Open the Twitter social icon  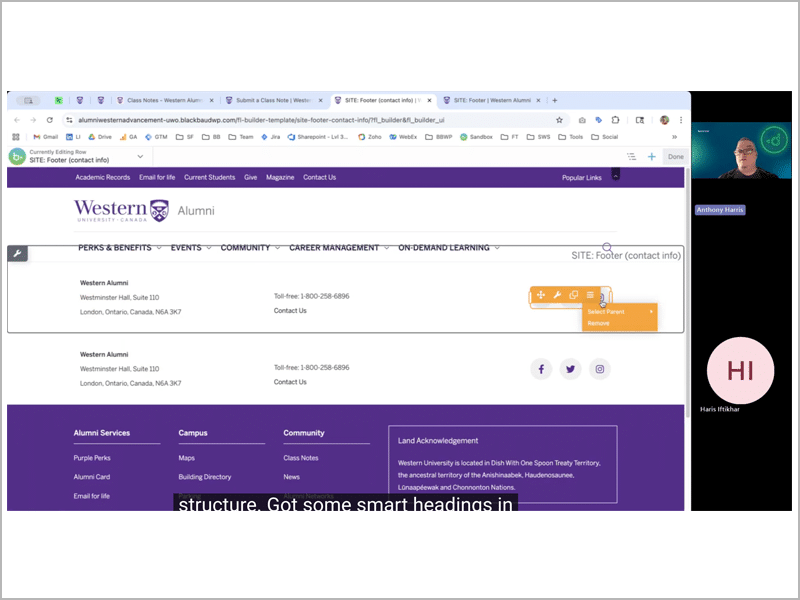[570, 369]
